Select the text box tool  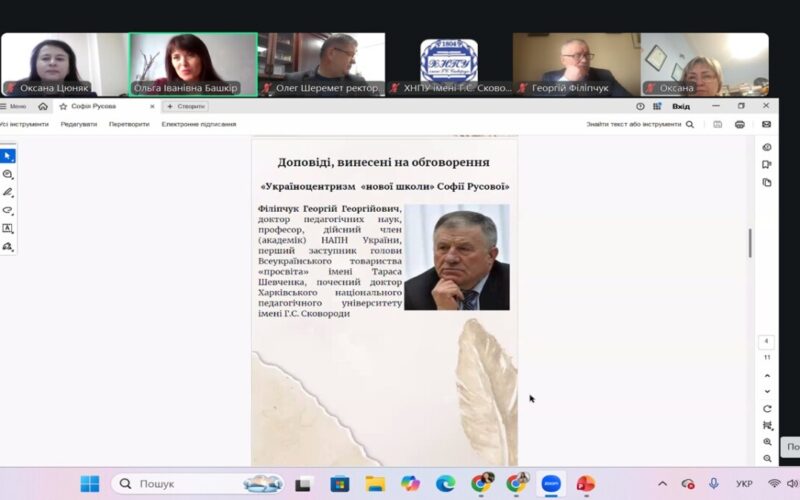(x=8, y=228)
